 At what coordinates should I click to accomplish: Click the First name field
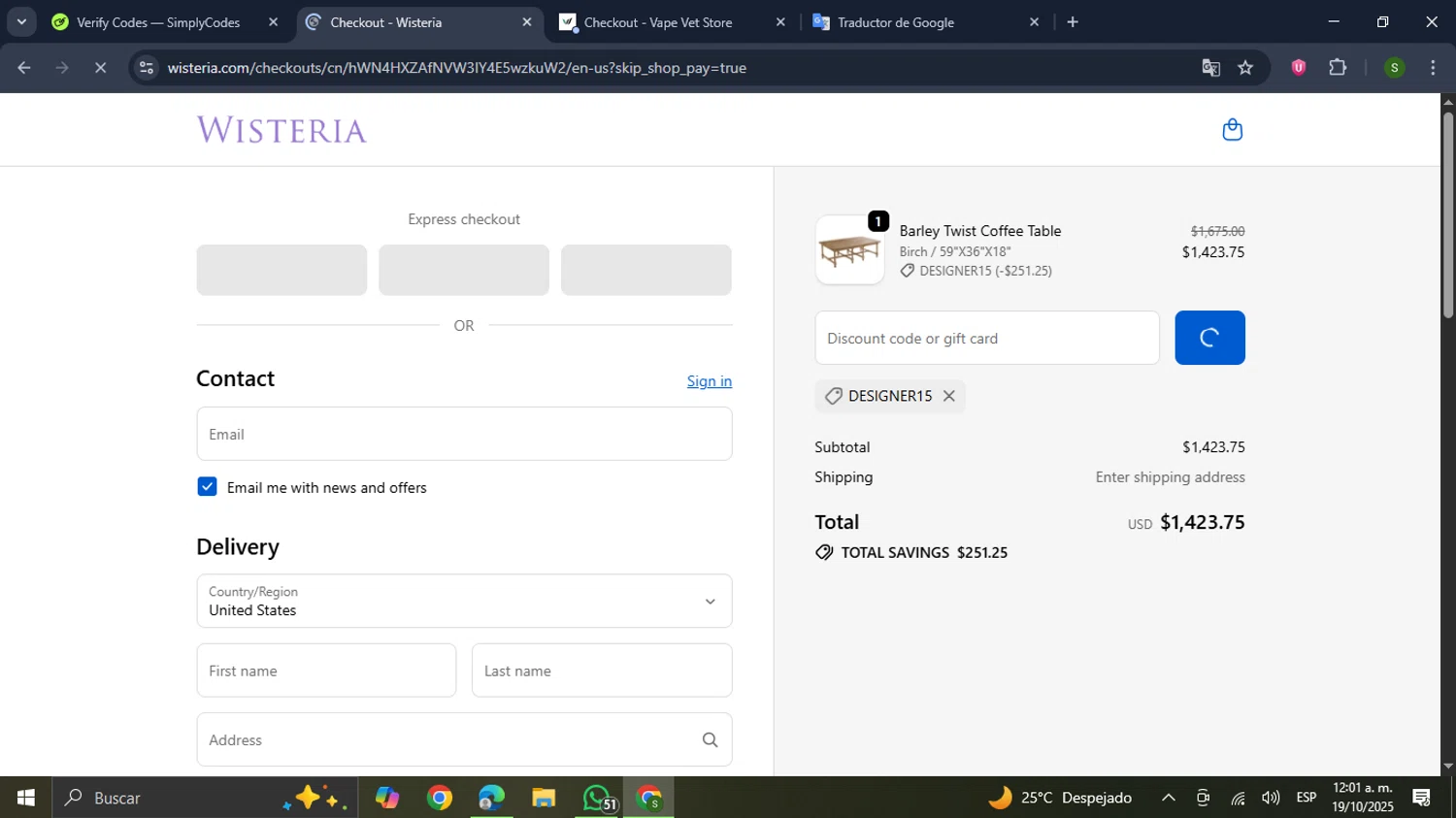[x=326, y=671]
